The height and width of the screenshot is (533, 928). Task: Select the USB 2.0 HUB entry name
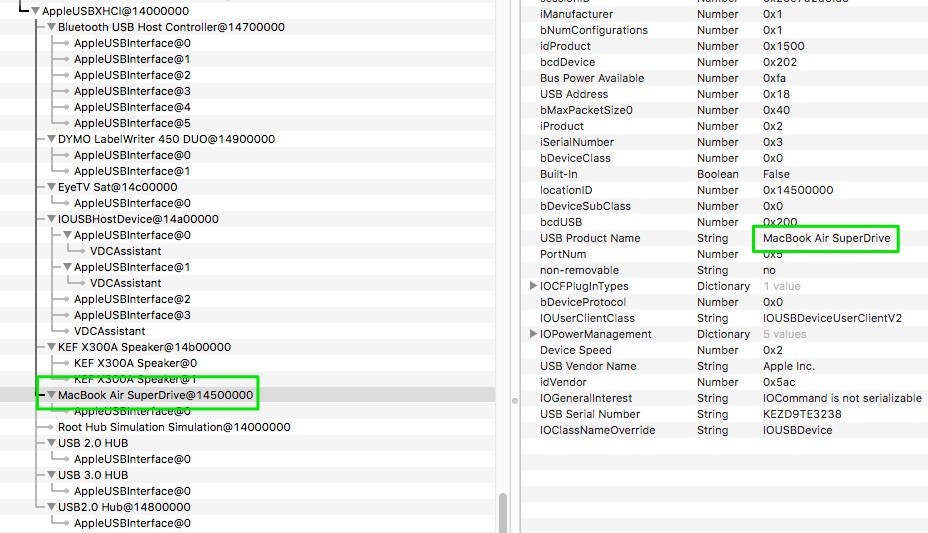(x=93, y=442)
